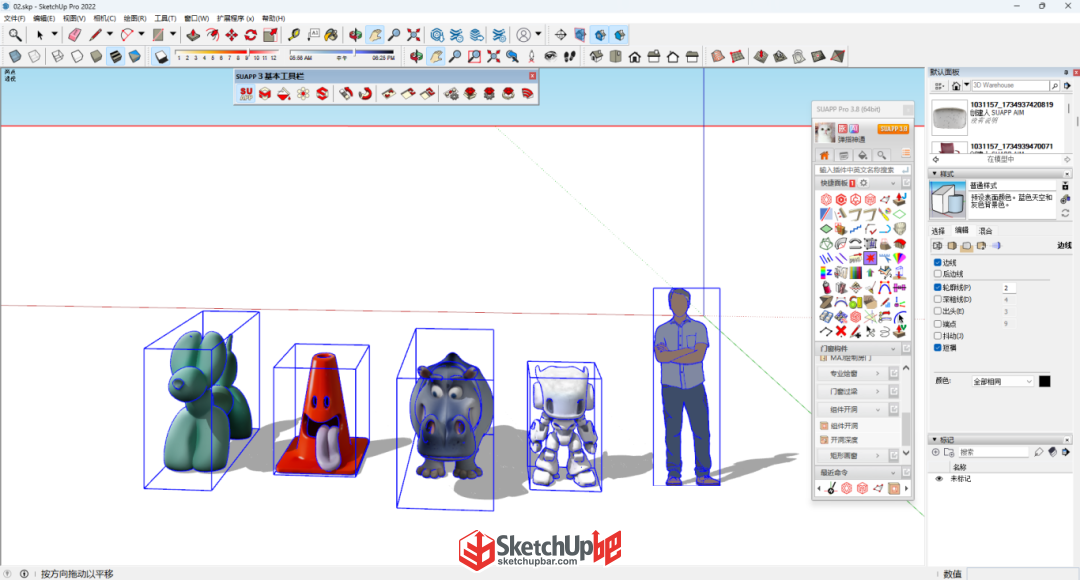This screenshot has width=1080, height=580.
Task: Toggle the 后边线 back edges checkbox
Action: pos(937,274)
